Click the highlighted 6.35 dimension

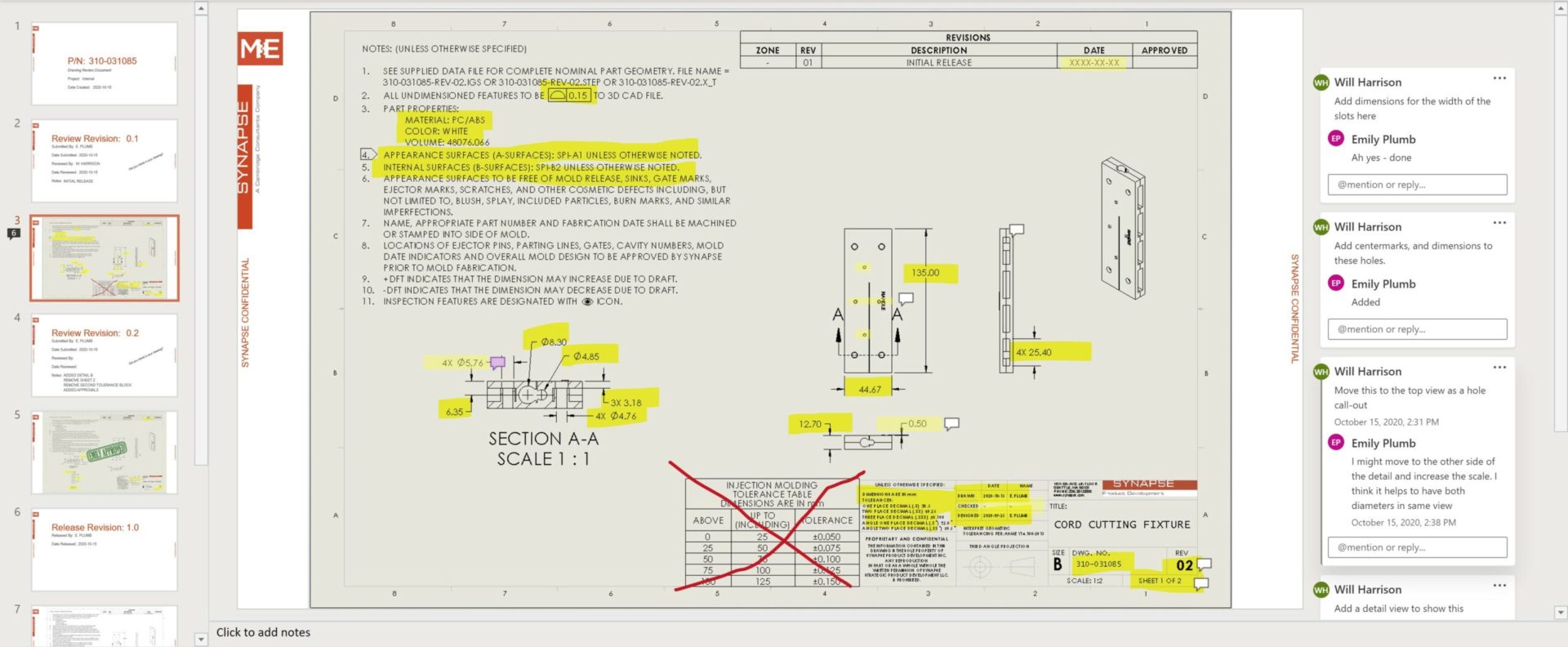pos(454,413)
